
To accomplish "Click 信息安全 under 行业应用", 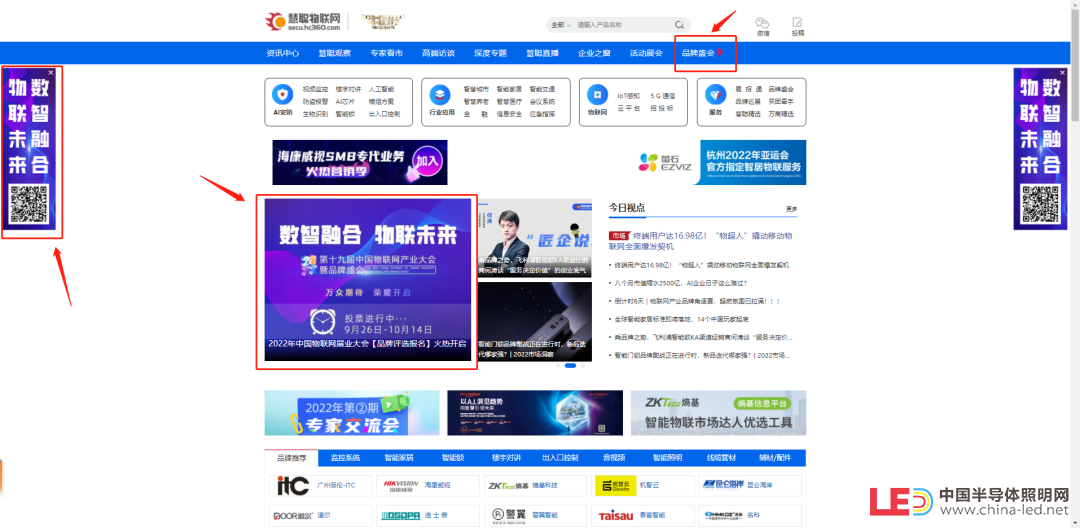I will (509, 114).
